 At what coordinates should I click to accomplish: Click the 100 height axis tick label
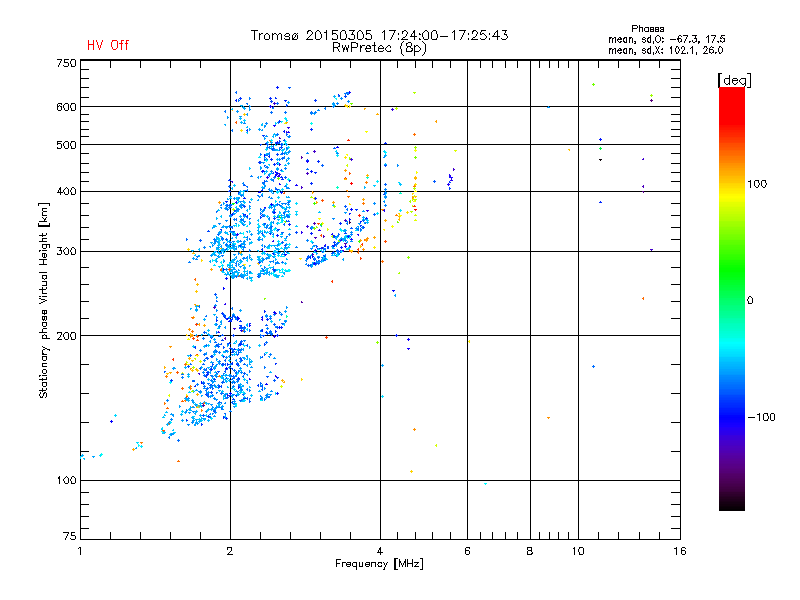pyautogui.click(x=66, y=481)
